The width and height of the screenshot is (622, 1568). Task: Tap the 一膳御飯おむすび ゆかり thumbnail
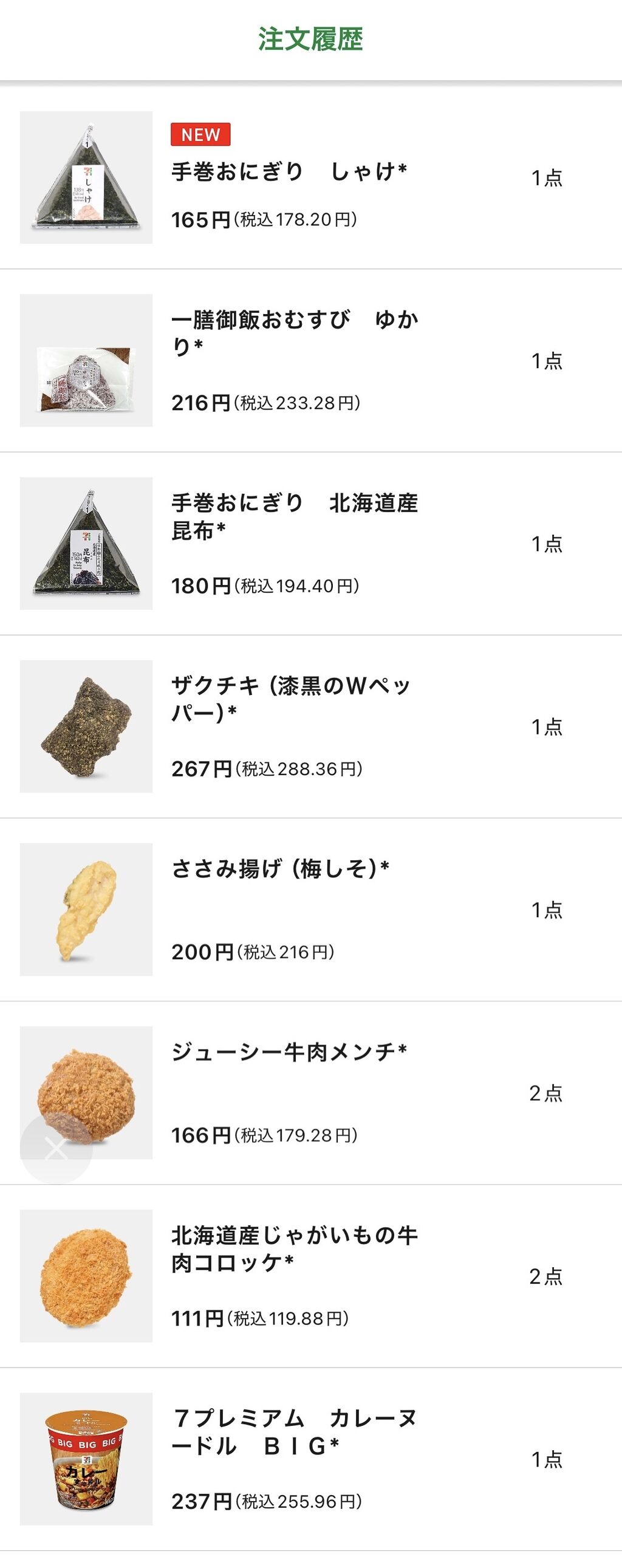[x=86, y=360]
